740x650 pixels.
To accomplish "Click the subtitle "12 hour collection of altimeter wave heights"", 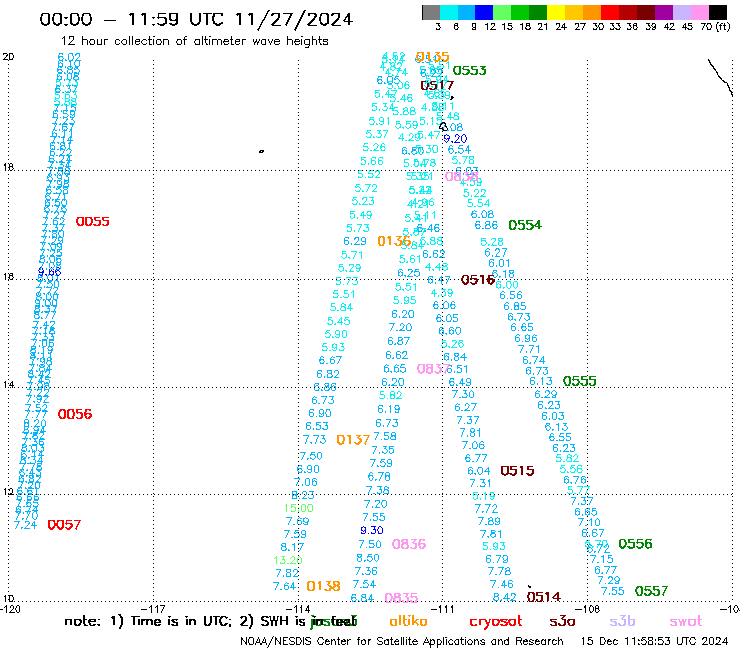I will [194, 41].
